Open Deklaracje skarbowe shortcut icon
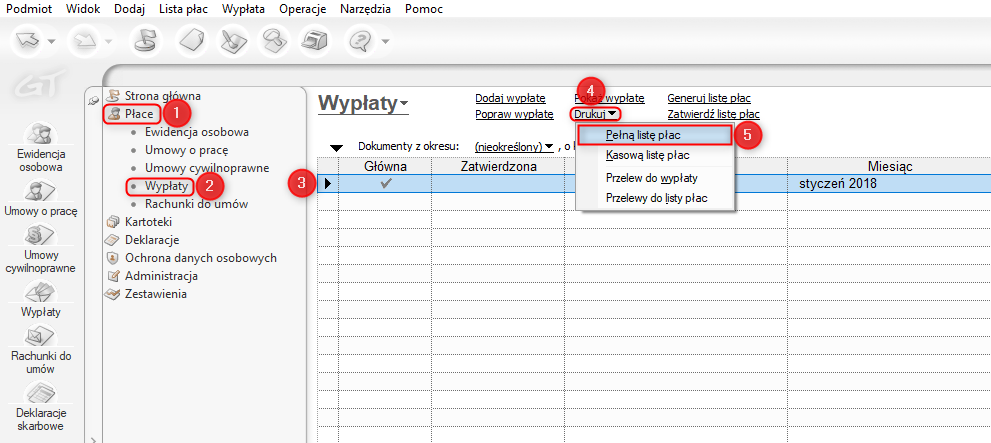This screenshot has width=991, height=443. pos(40,394)
